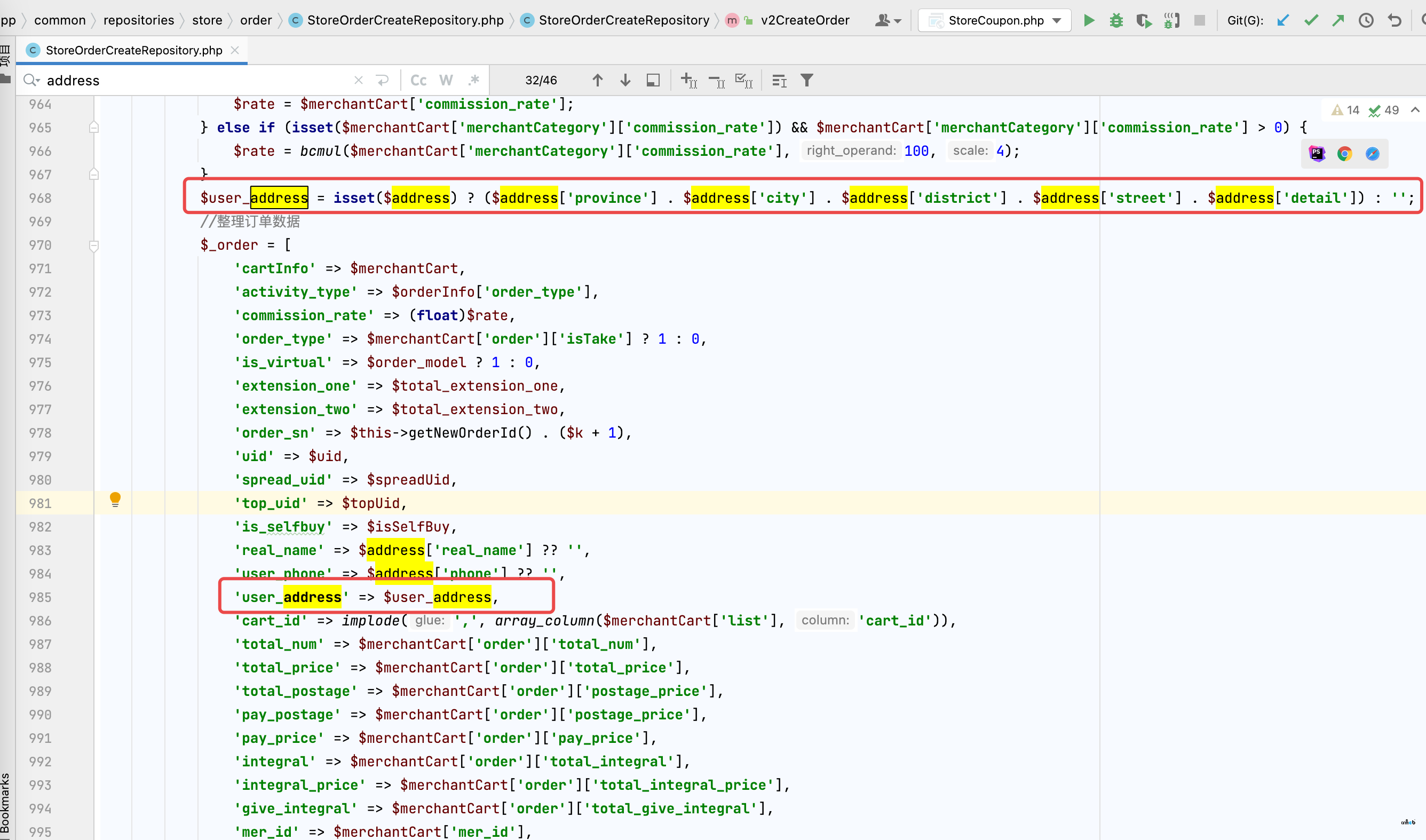The width and height of the screenshot is (1426, 840).
Task: Click the stop process square icon
Action: click(x=1199, y=20)
